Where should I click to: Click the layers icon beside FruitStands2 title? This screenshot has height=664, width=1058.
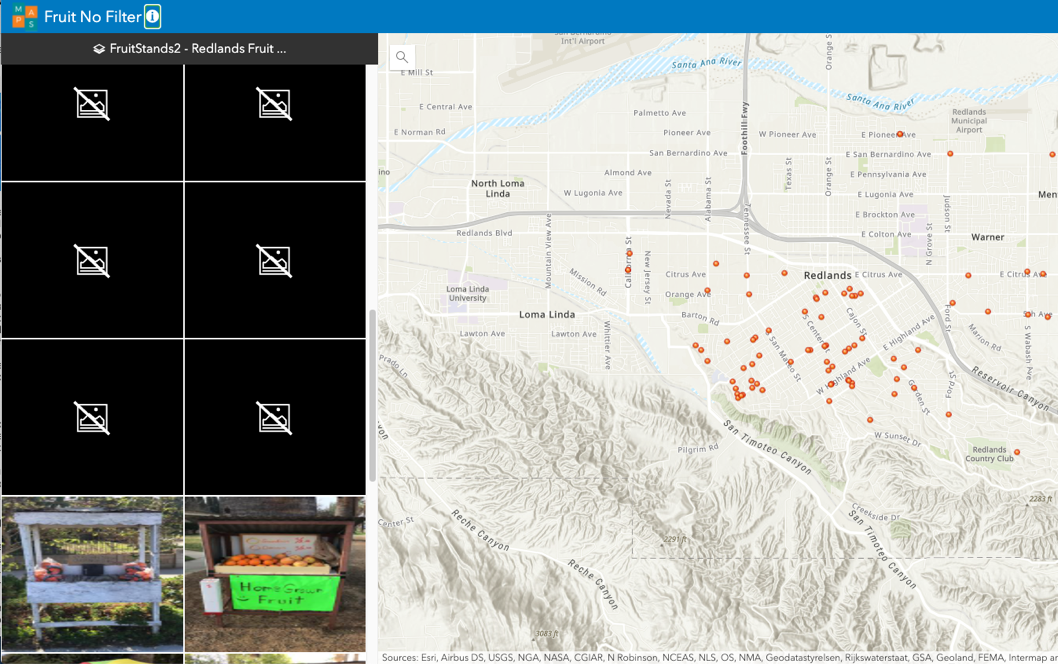pyautogui.click(x=99, y=49)
